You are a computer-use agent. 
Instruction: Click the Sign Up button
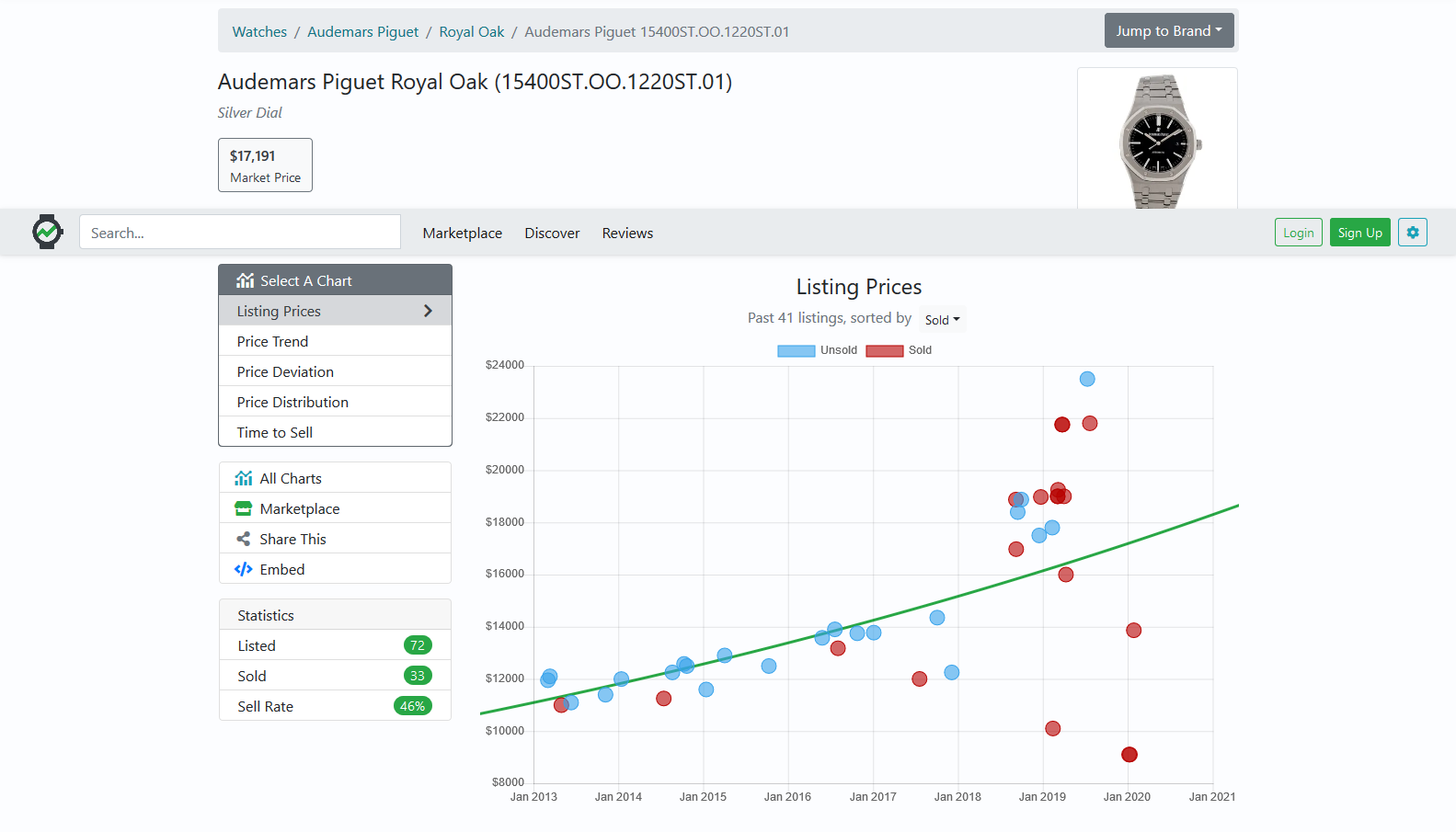pos(1359,233)
